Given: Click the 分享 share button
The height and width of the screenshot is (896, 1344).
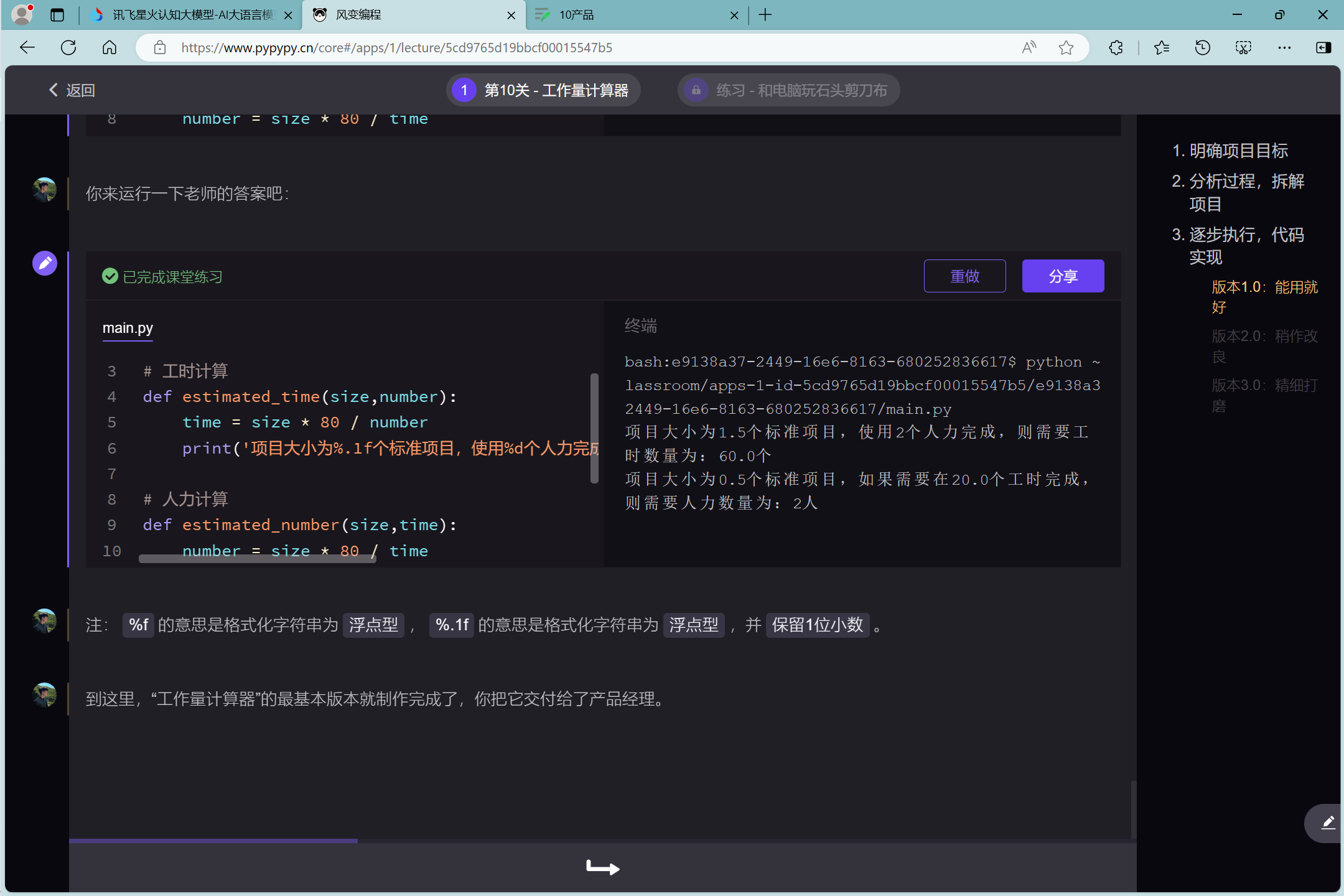Looking at the screenshot, I should [x=1063, y=276].
